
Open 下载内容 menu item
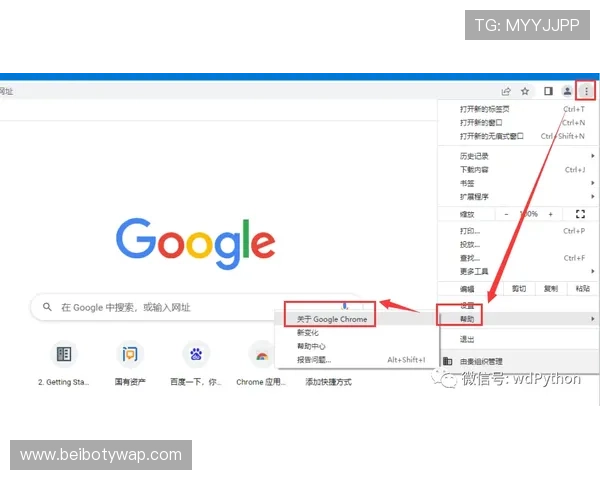point(518,169)
